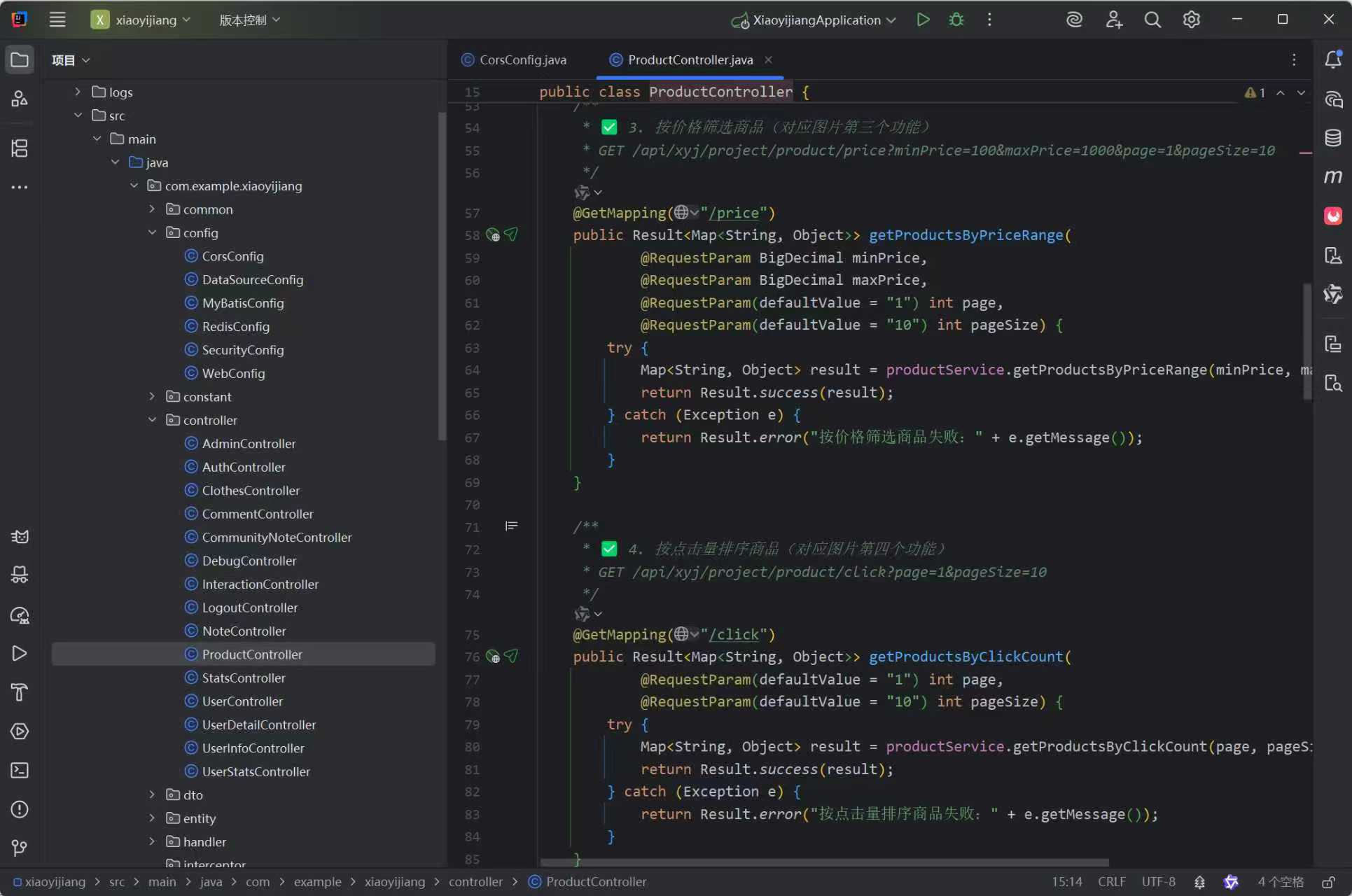
Task: Open the Notifications bell panel
Action: click(x=1332, y=59)
